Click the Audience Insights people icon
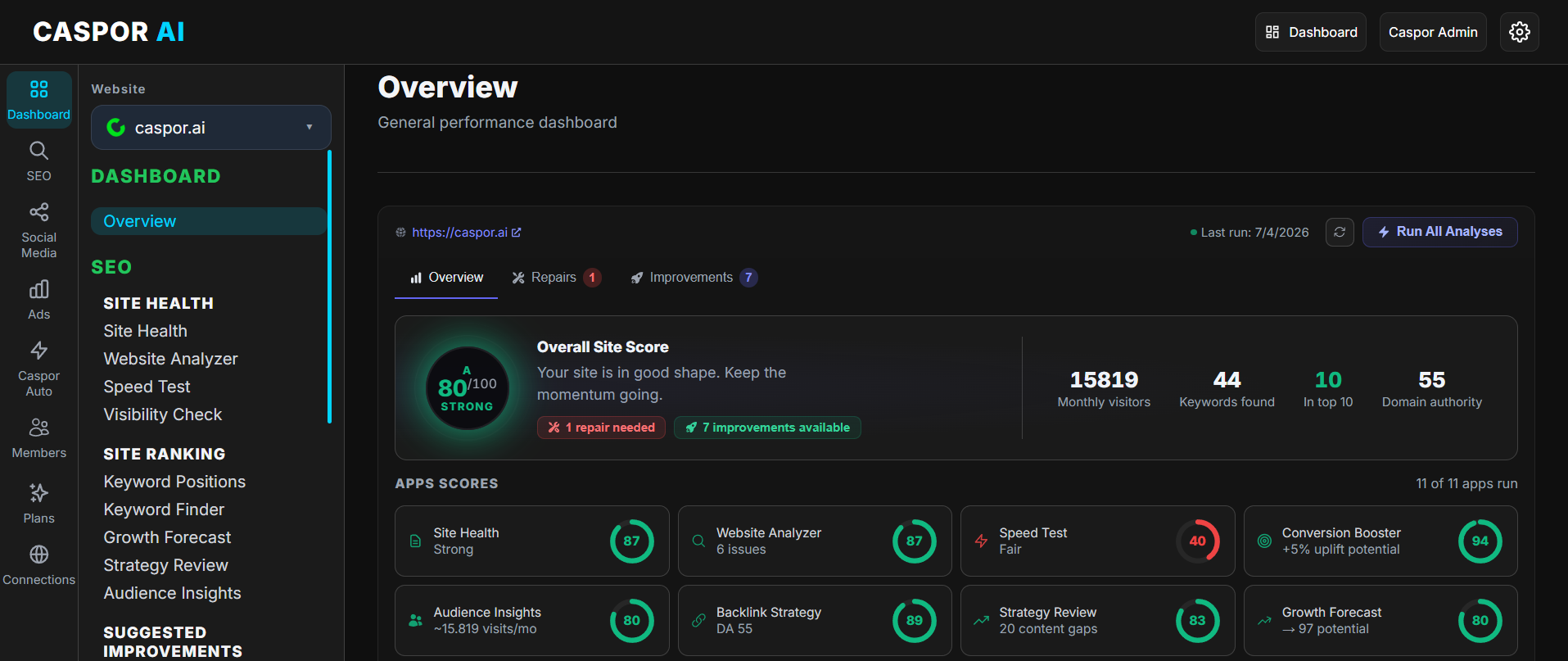Image resolution: width=1568 pixels, height=661 pixels. pos(415,620)
